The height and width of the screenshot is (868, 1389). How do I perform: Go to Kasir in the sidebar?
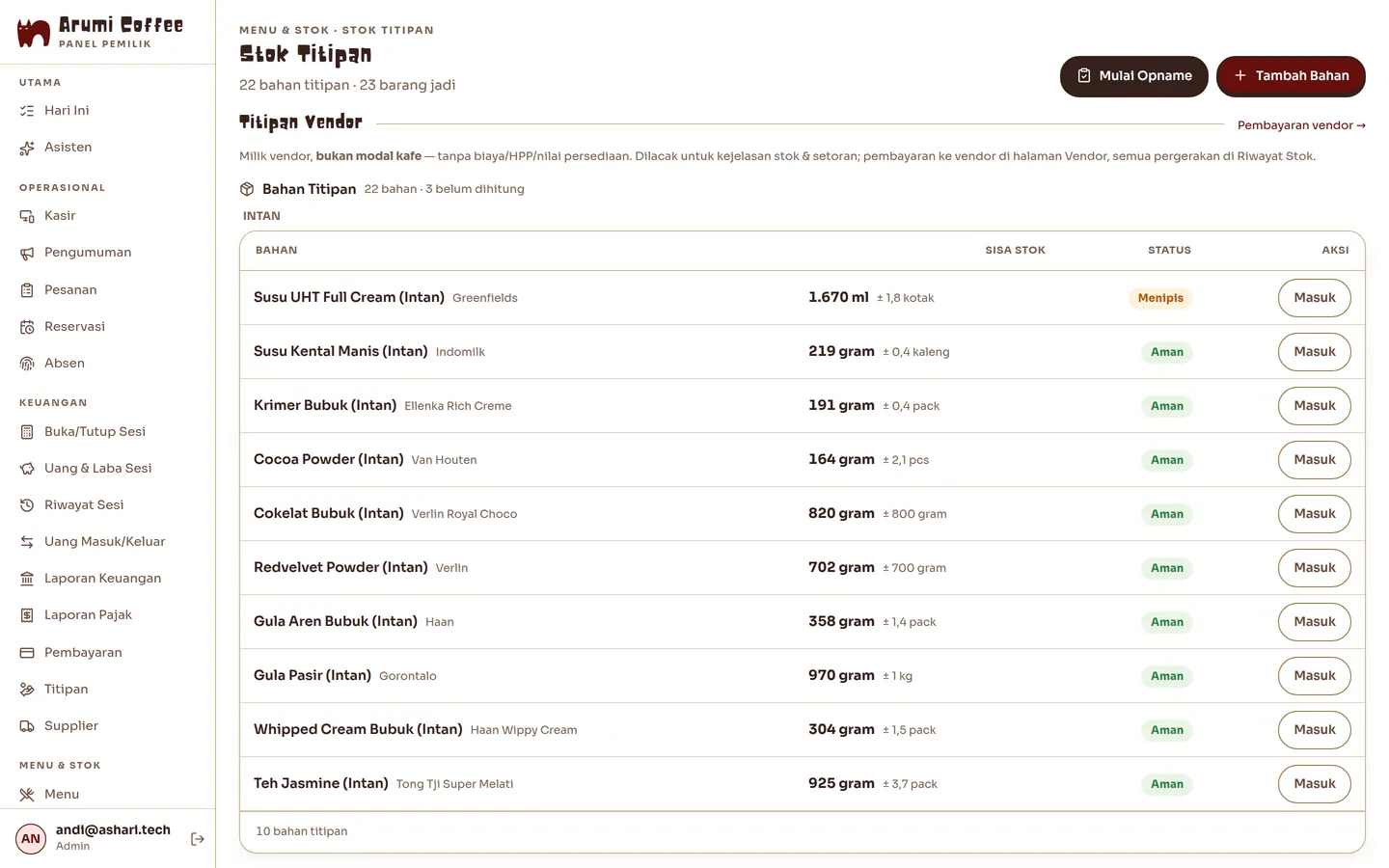click(x=107, y=216)
